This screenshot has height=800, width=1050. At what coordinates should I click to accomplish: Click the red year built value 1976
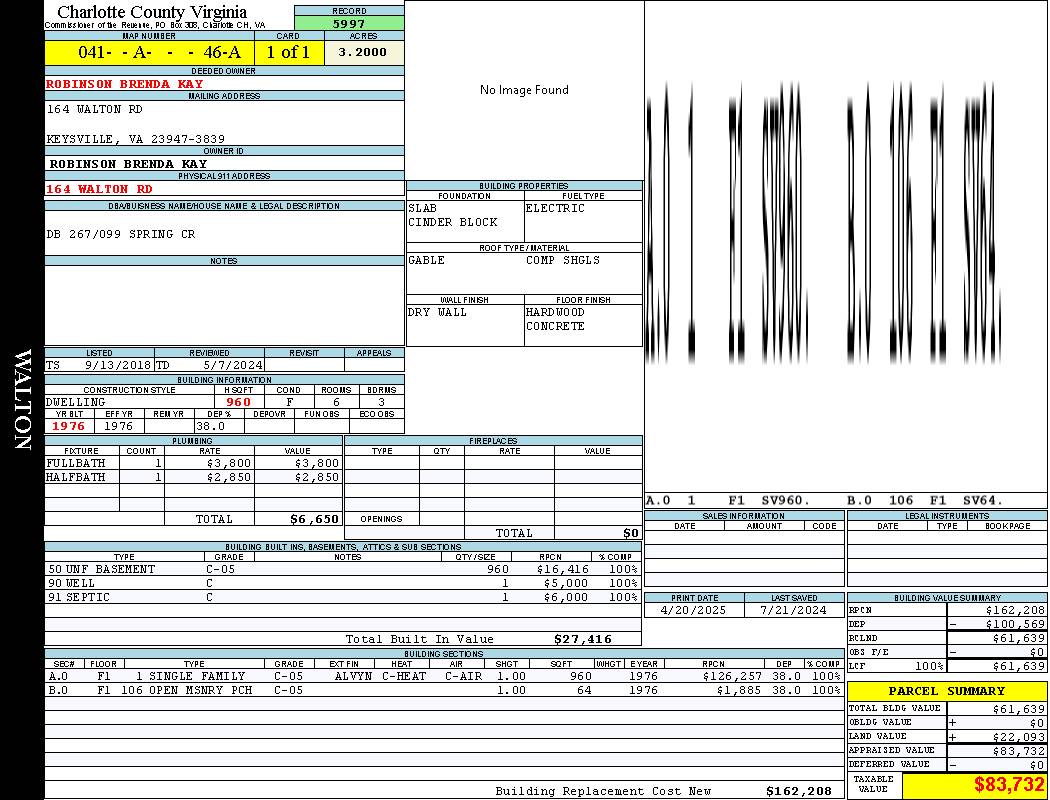69,426
